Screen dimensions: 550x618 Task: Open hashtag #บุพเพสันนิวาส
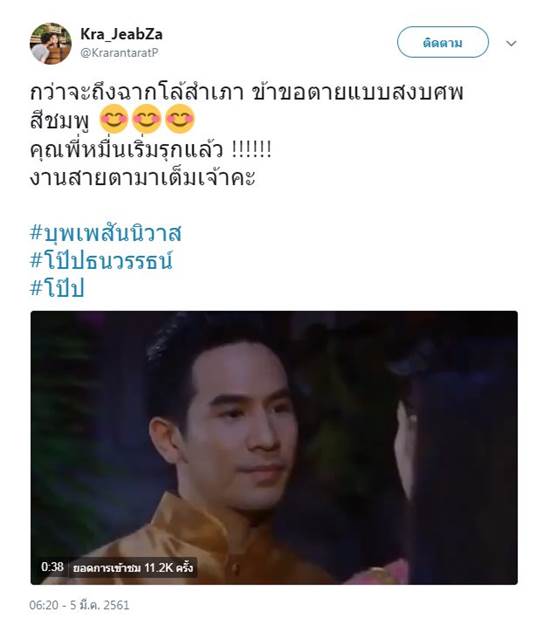[x=106, y=233]
